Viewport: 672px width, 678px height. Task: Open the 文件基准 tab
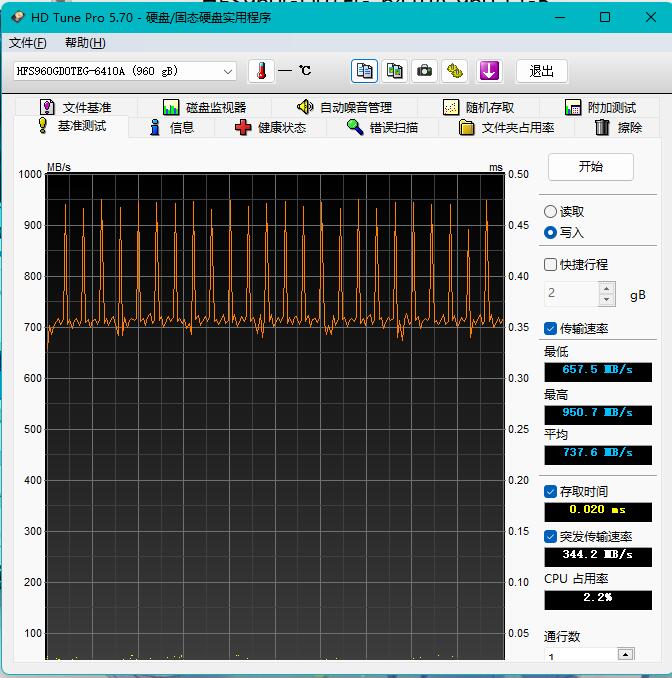pos(76,107)
